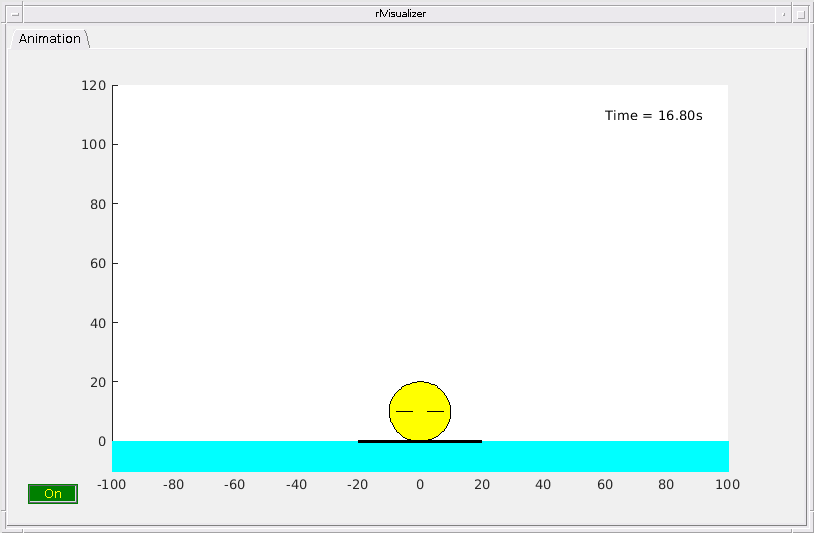The width and height of the screenshot is (814, 533).
Task: Click the x-axis label -80
Action: click(173, 485)
